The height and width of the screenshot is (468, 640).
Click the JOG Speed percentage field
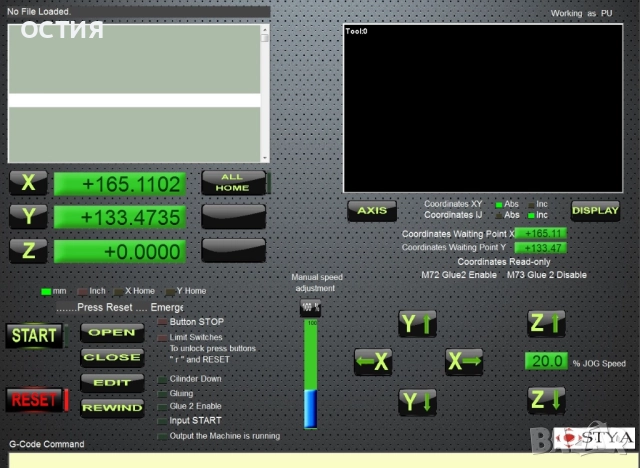coord(546,361)
